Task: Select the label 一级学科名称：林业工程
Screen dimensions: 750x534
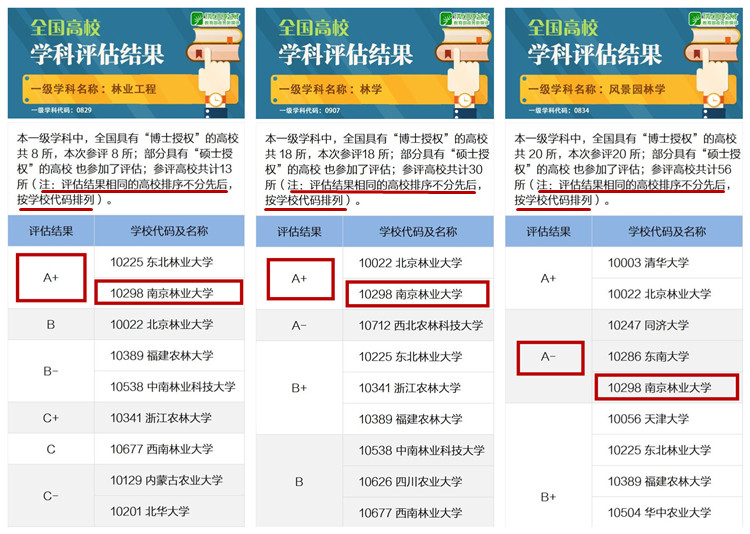Action: pyautogui.click(x=93, y=89)
